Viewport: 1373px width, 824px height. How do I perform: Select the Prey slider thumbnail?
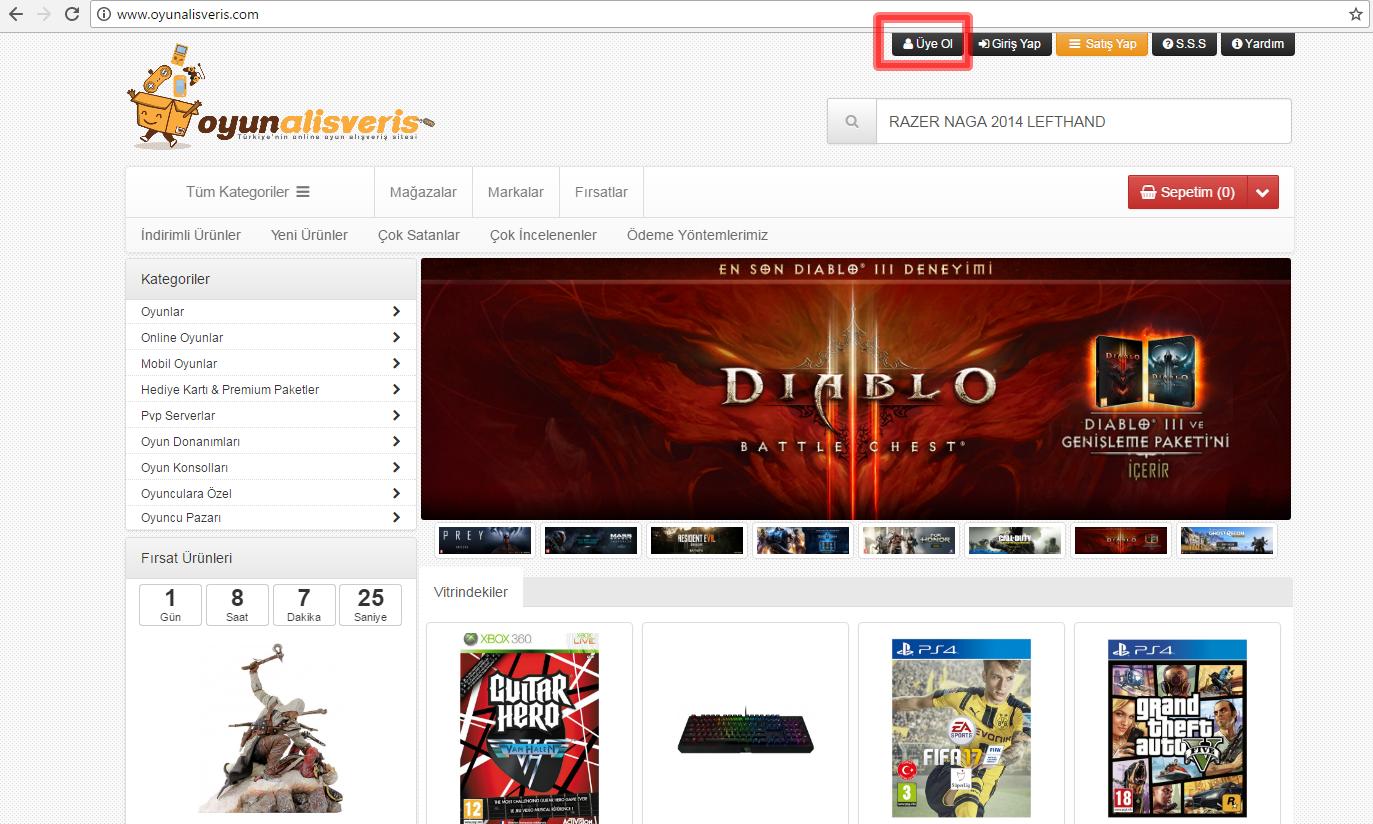485,540
